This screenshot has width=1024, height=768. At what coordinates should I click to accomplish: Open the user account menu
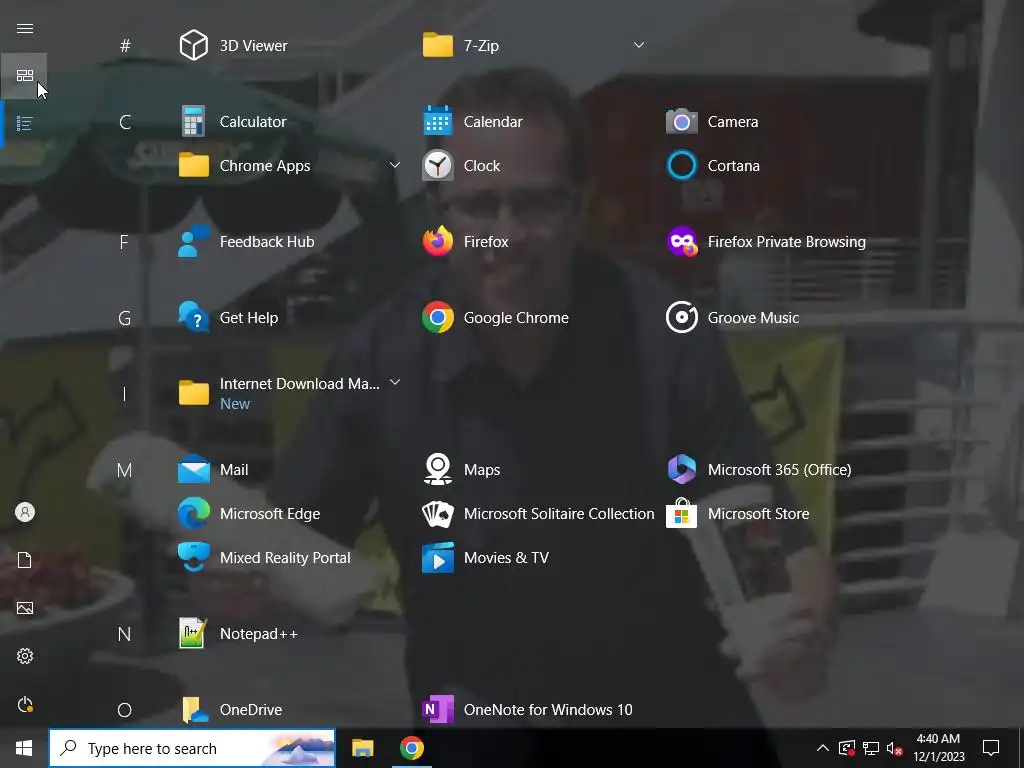pos(25,512)
